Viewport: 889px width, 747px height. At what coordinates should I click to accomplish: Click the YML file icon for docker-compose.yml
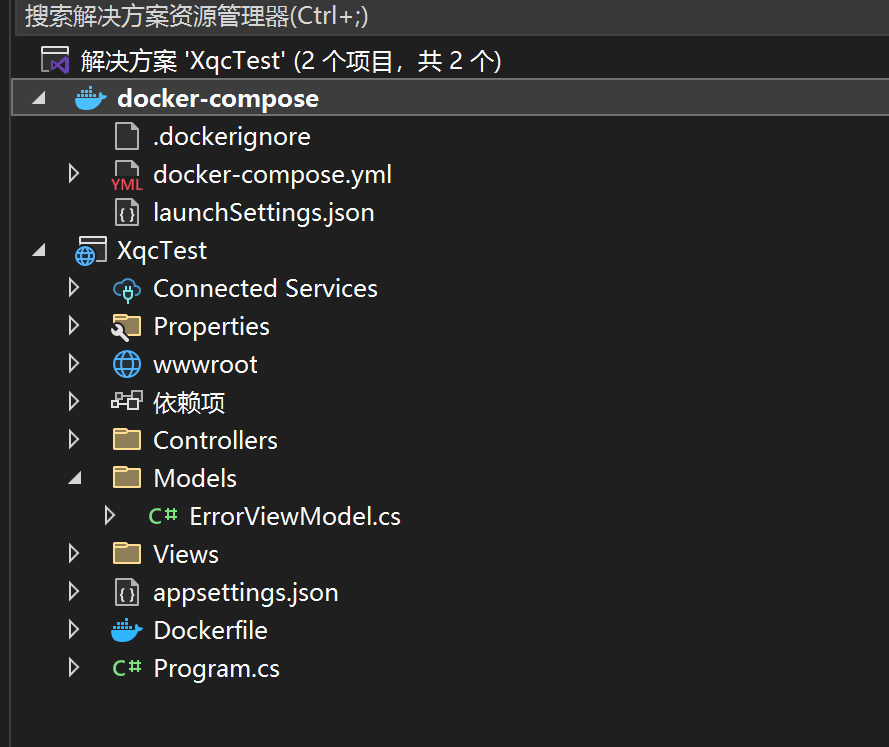pos(127,176)
